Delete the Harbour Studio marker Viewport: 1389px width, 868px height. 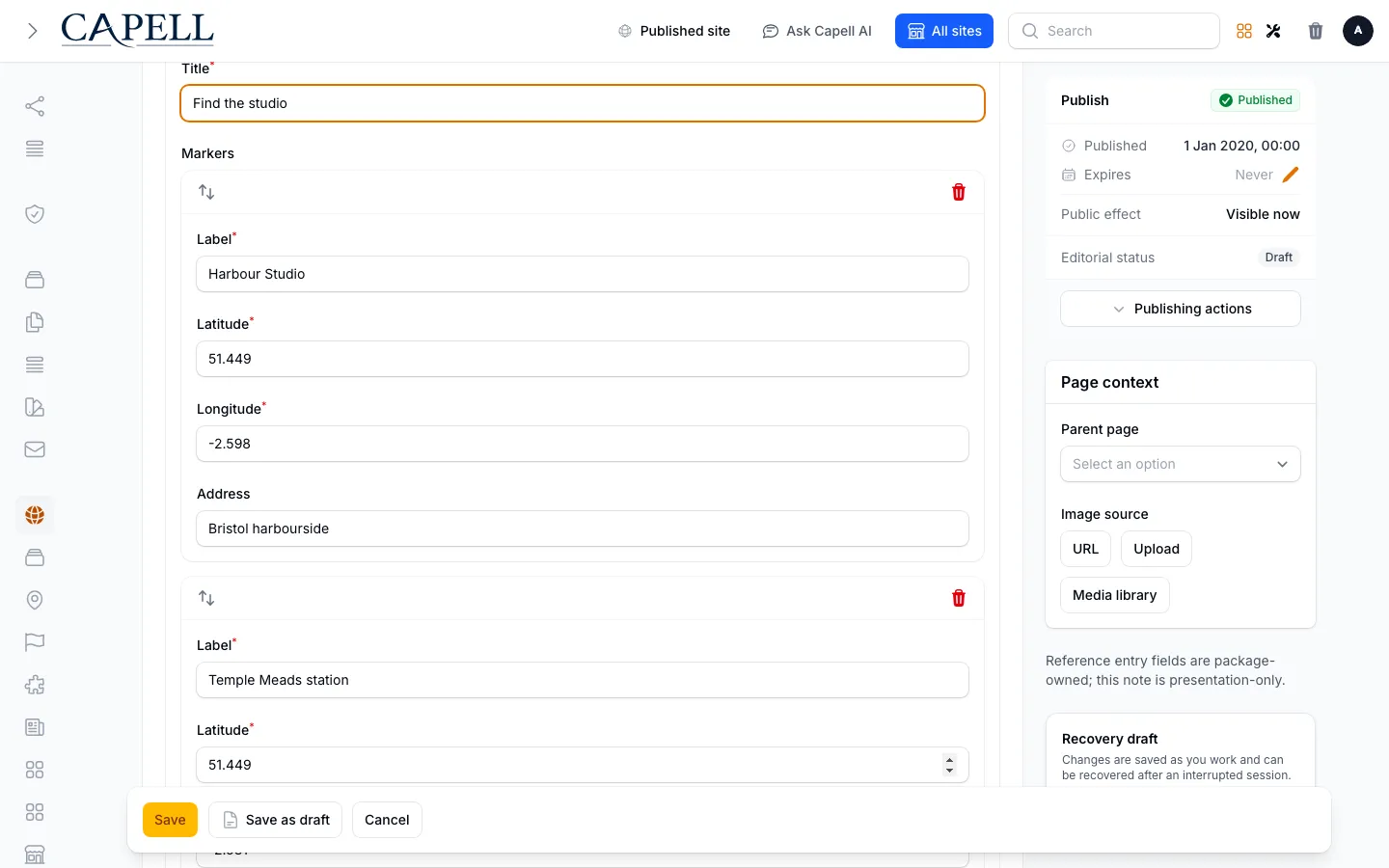coord(959,192)
